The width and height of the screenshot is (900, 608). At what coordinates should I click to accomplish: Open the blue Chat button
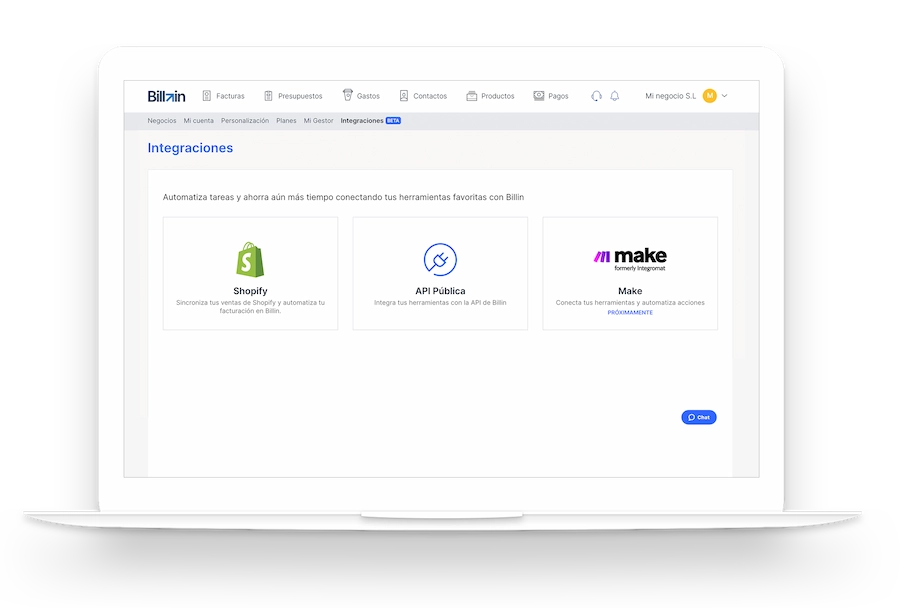click(699, 417)
